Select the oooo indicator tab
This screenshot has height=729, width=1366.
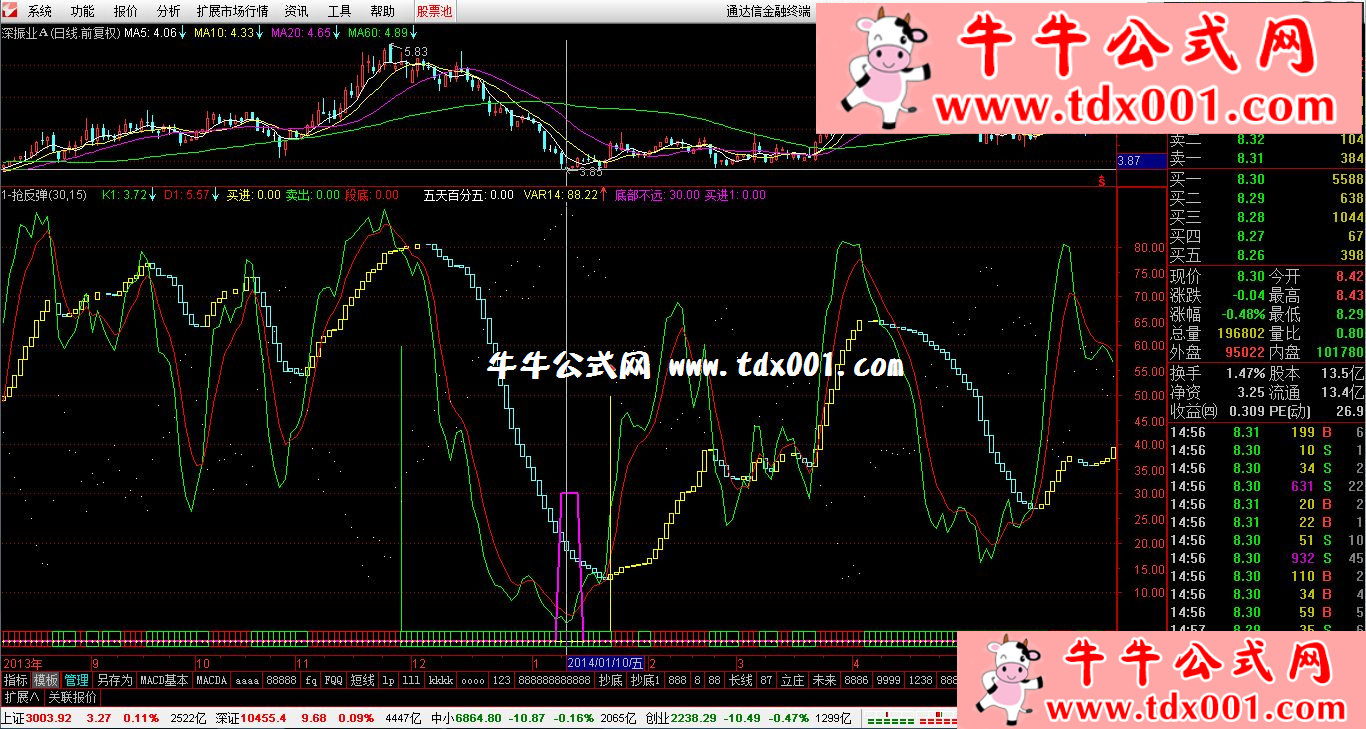click(474, 680)
